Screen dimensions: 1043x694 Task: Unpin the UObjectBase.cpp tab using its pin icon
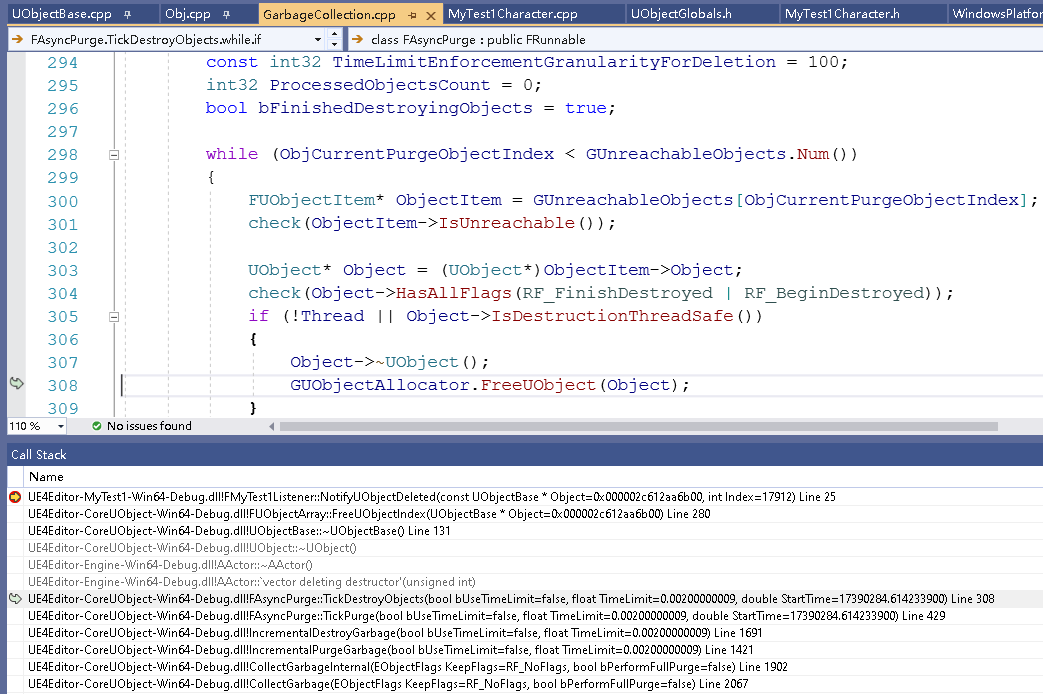[x=127, y=14]
